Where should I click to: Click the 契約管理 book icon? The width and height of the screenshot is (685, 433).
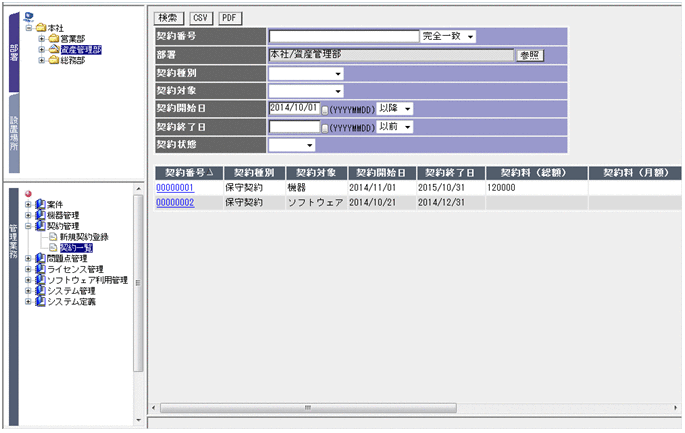pyautogui.click(x=40, y=226)
